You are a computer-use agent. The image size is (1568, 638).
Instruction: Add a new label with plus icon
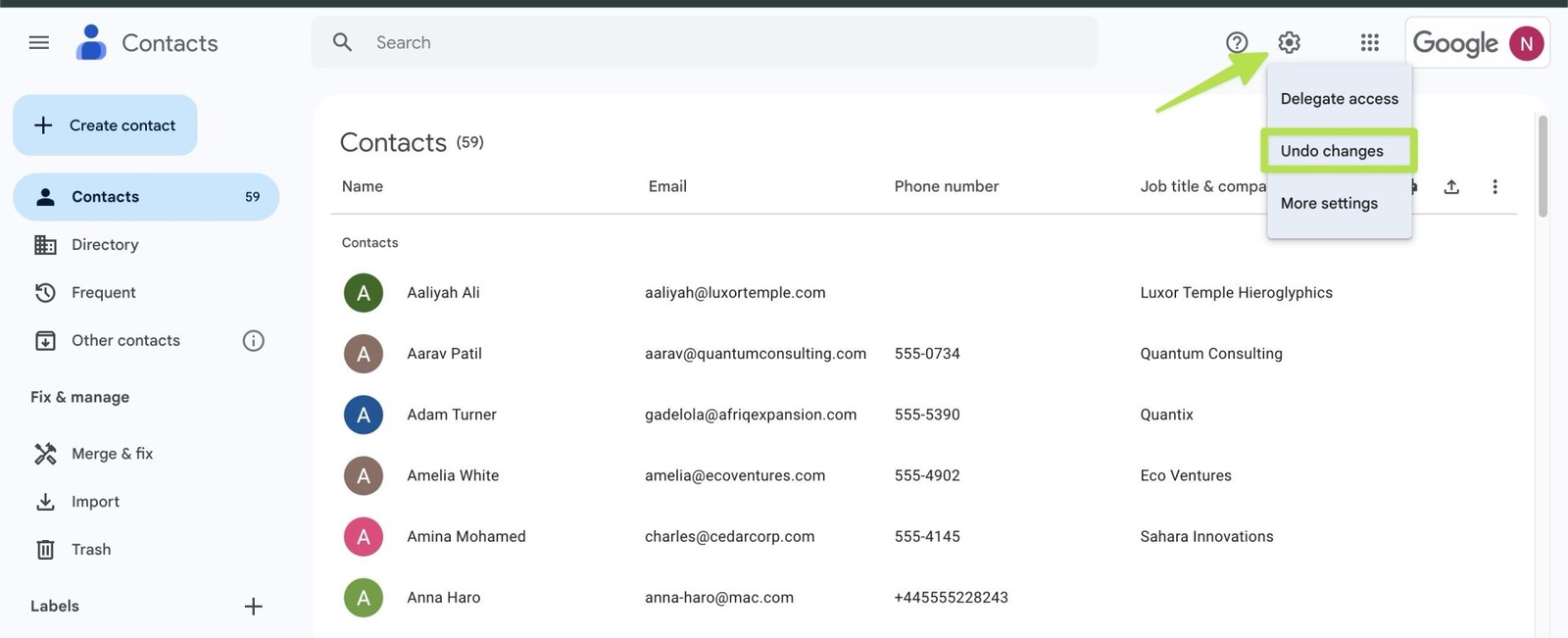(x=253, y=606)
